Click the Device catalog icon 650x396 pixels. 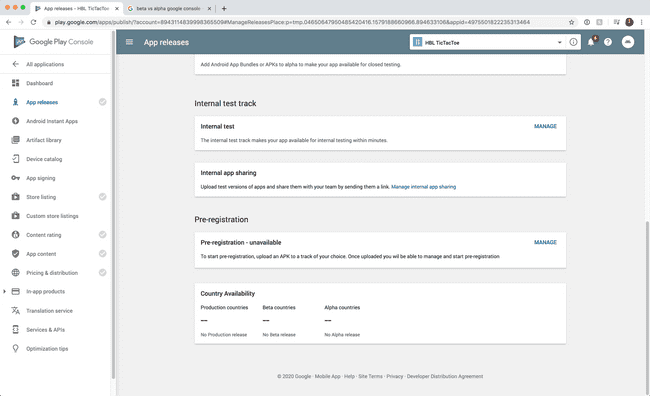click(x=16, y=159)
